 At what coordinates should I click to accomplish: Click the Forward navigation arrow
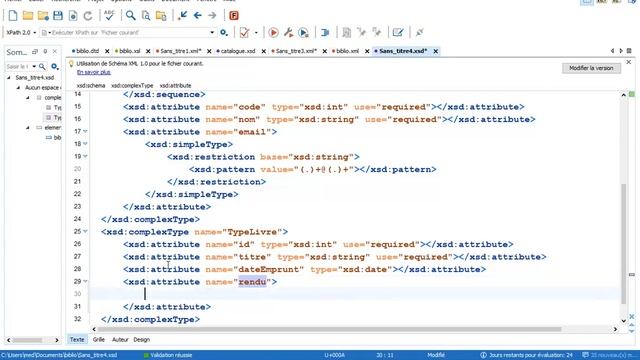[212, 16]
